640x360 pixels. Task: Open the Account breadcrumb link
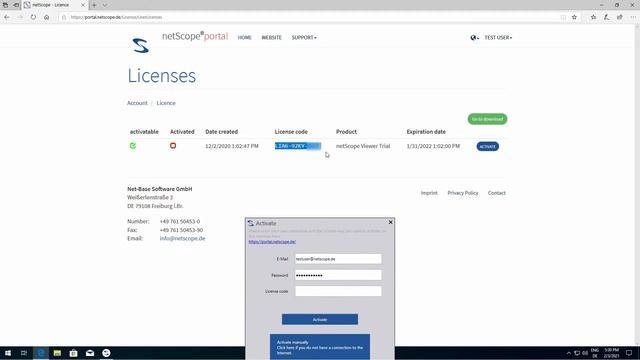pos(137,103)
